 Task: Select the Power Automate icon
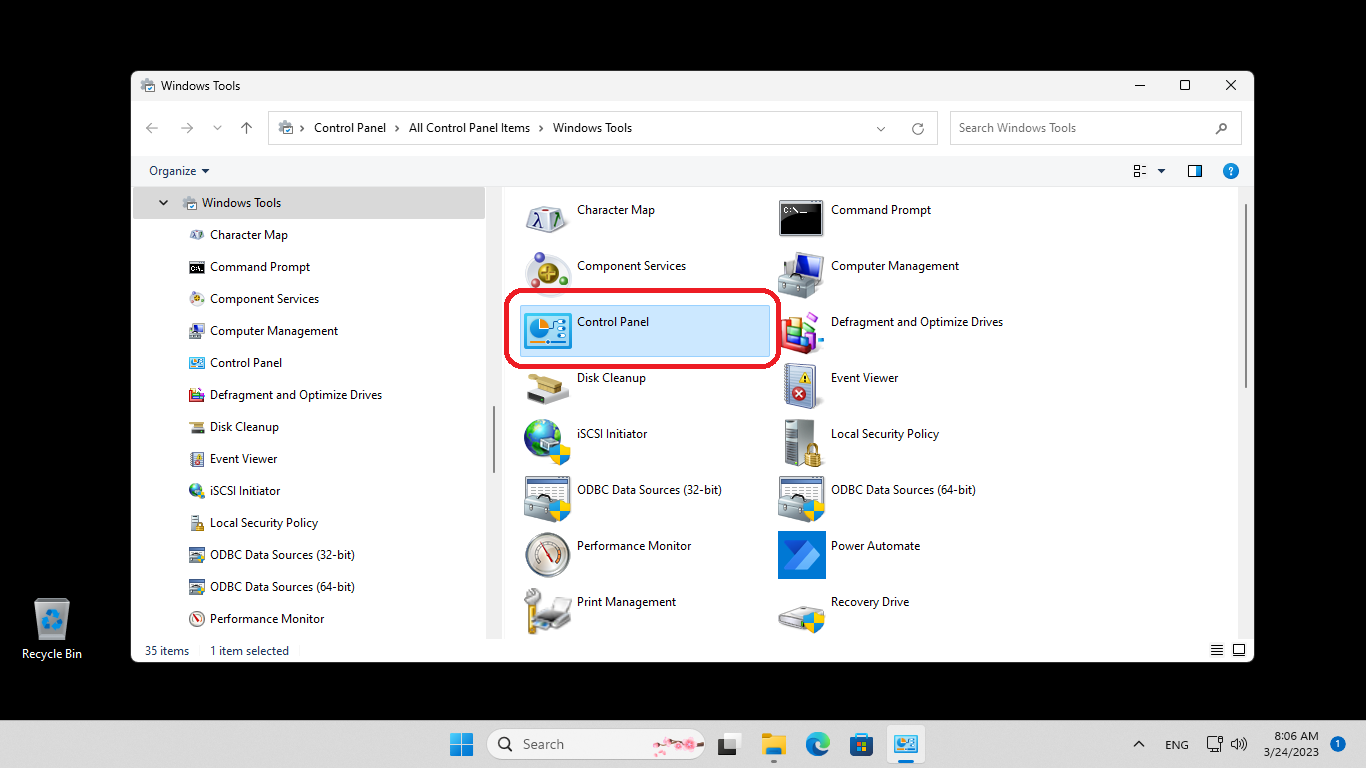pyautogui.click(x=801, y=554)
